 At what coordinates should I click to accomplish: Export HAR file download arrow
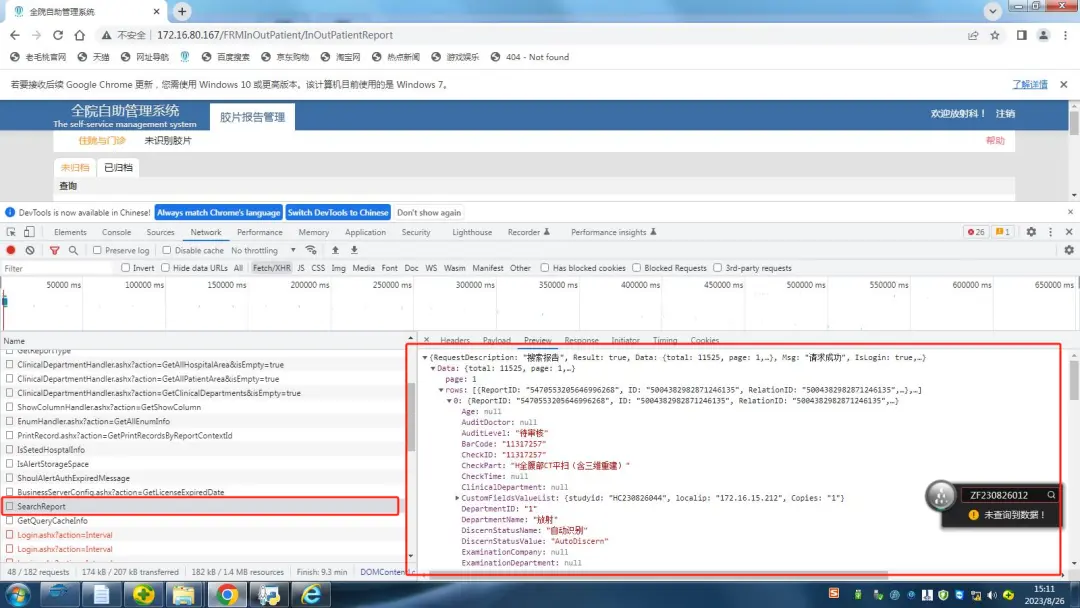(354, 250)
